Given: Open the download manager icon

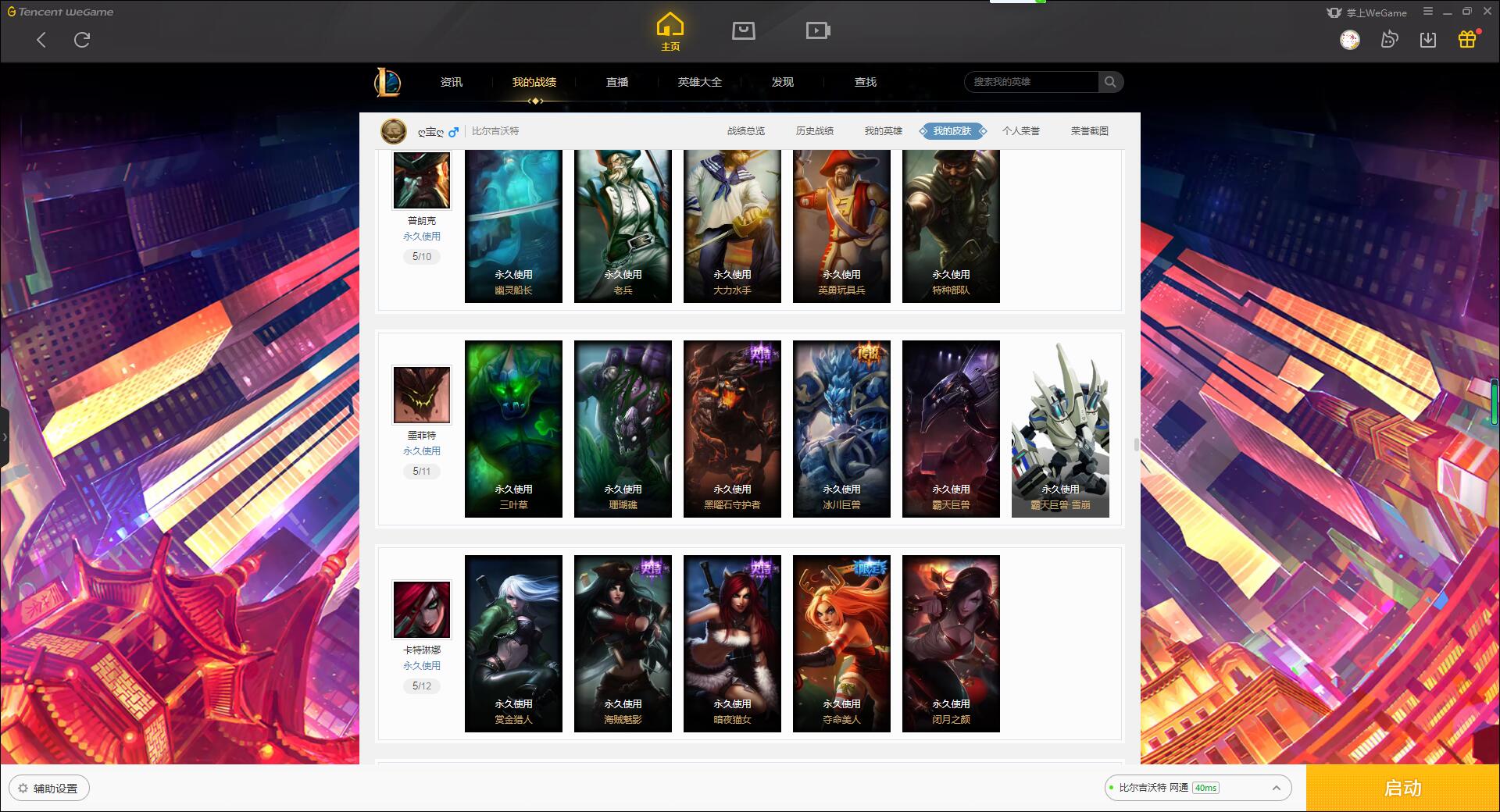Looking at the screenshot, I should click(1428, 40).
